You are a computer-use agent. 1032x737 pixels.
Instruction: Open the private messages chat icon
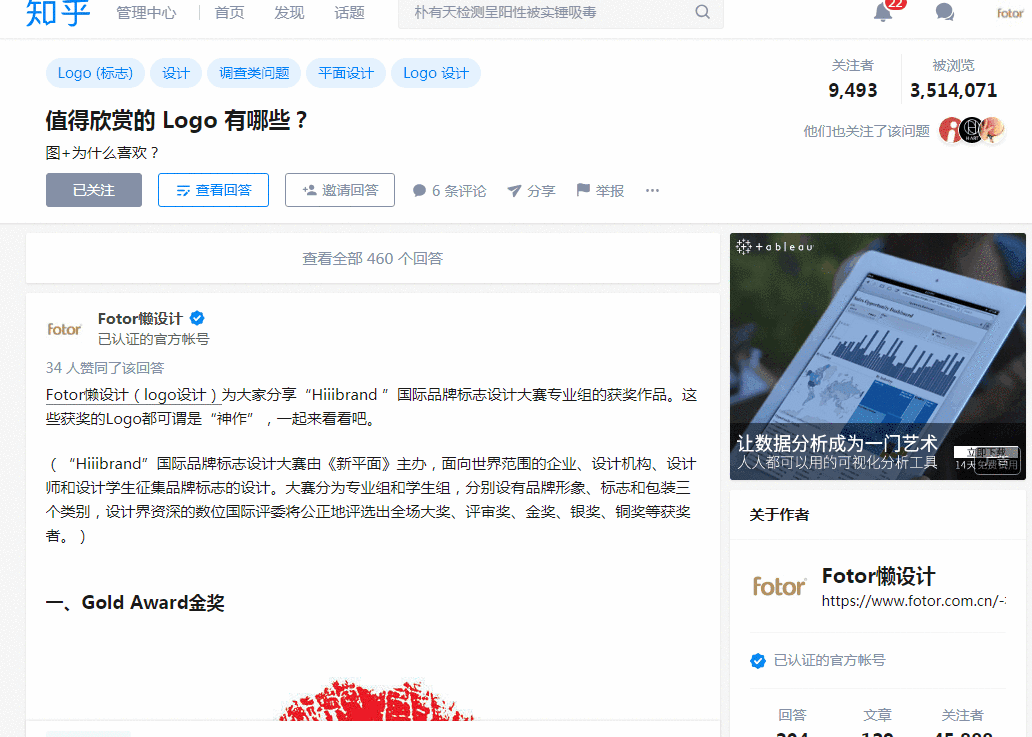[x=944, y=13]
